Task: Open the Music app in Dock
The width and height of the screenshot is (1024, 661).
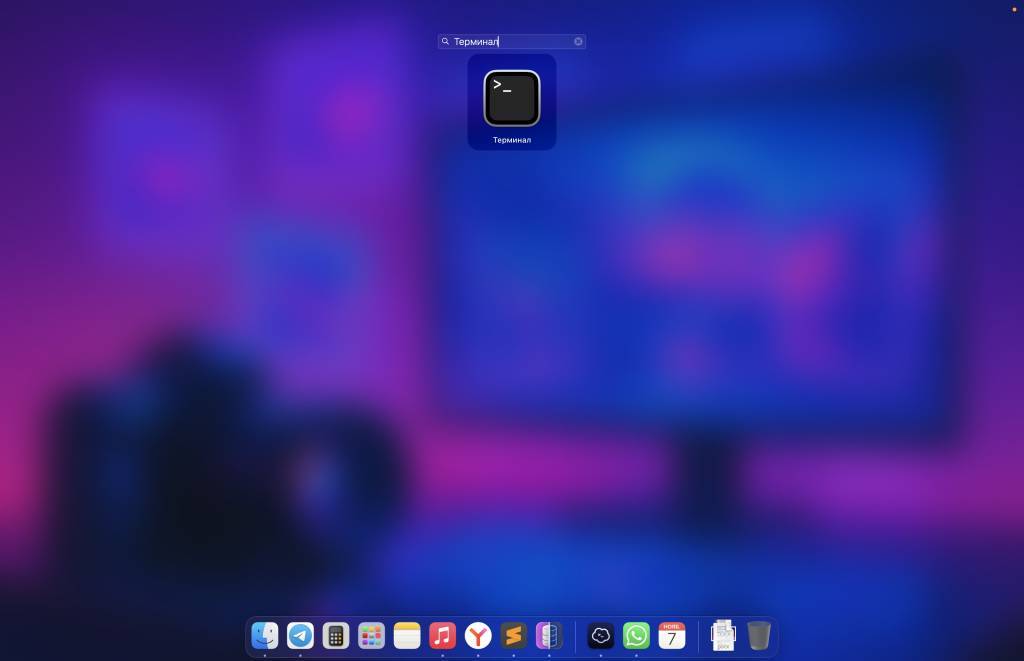Action: (442, 635)
